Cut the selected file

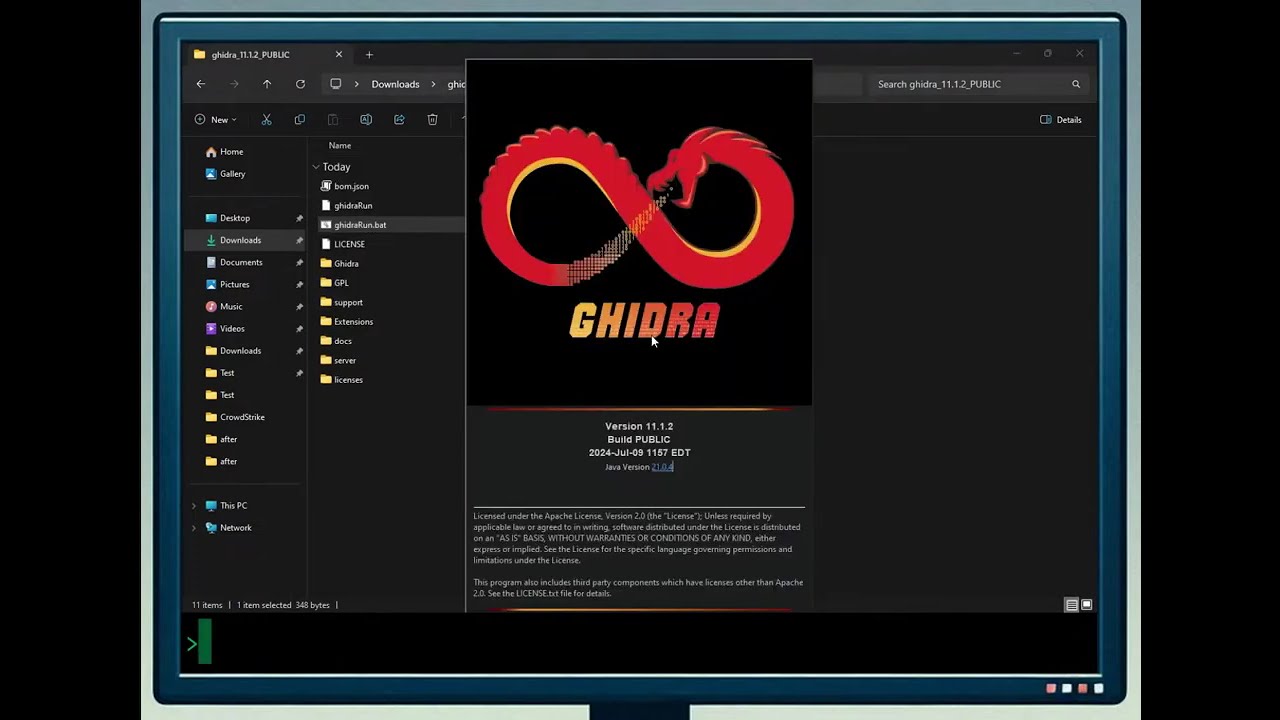[x=266, y=120]
